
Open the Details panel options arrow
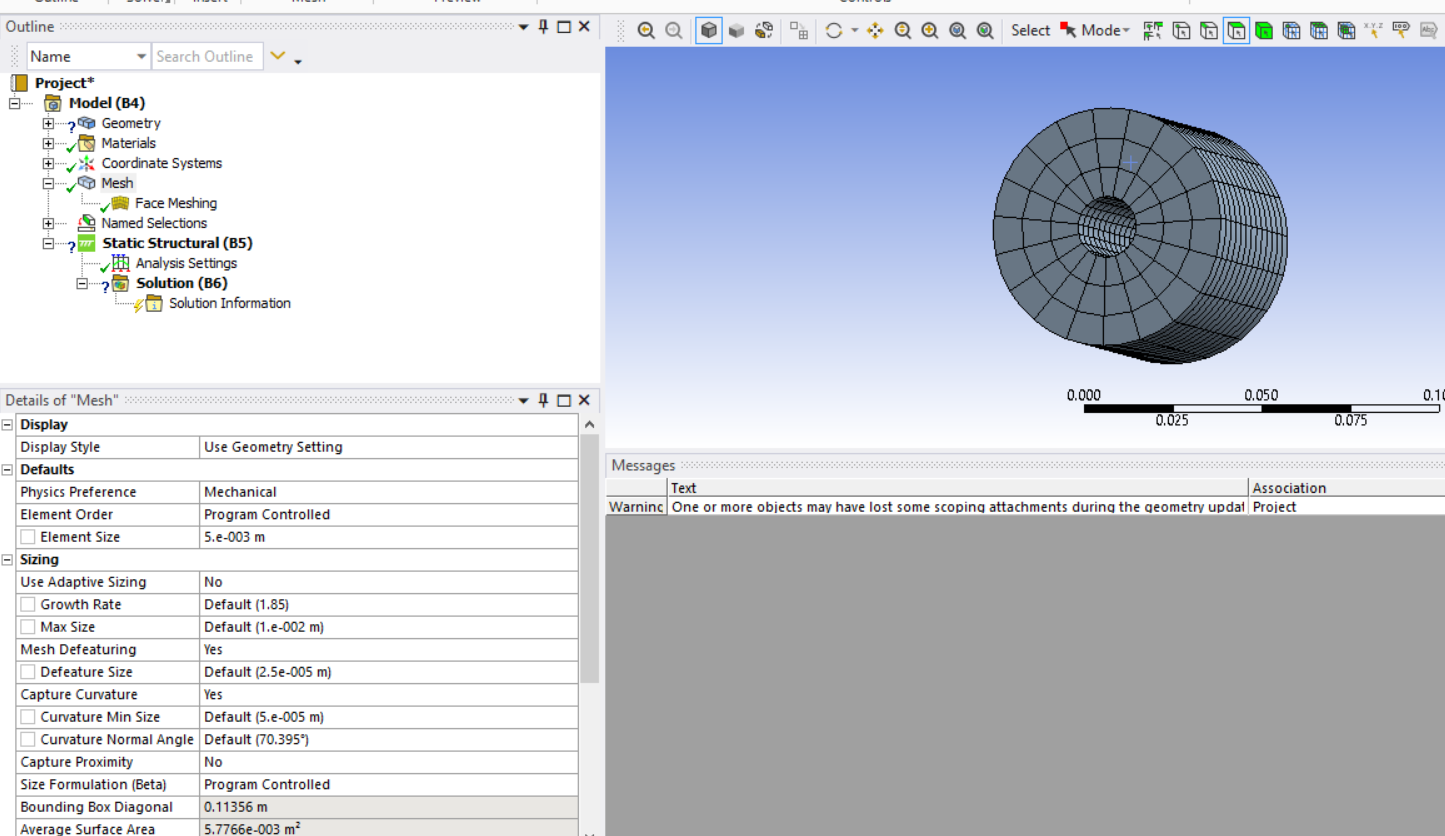pos(523,400)
